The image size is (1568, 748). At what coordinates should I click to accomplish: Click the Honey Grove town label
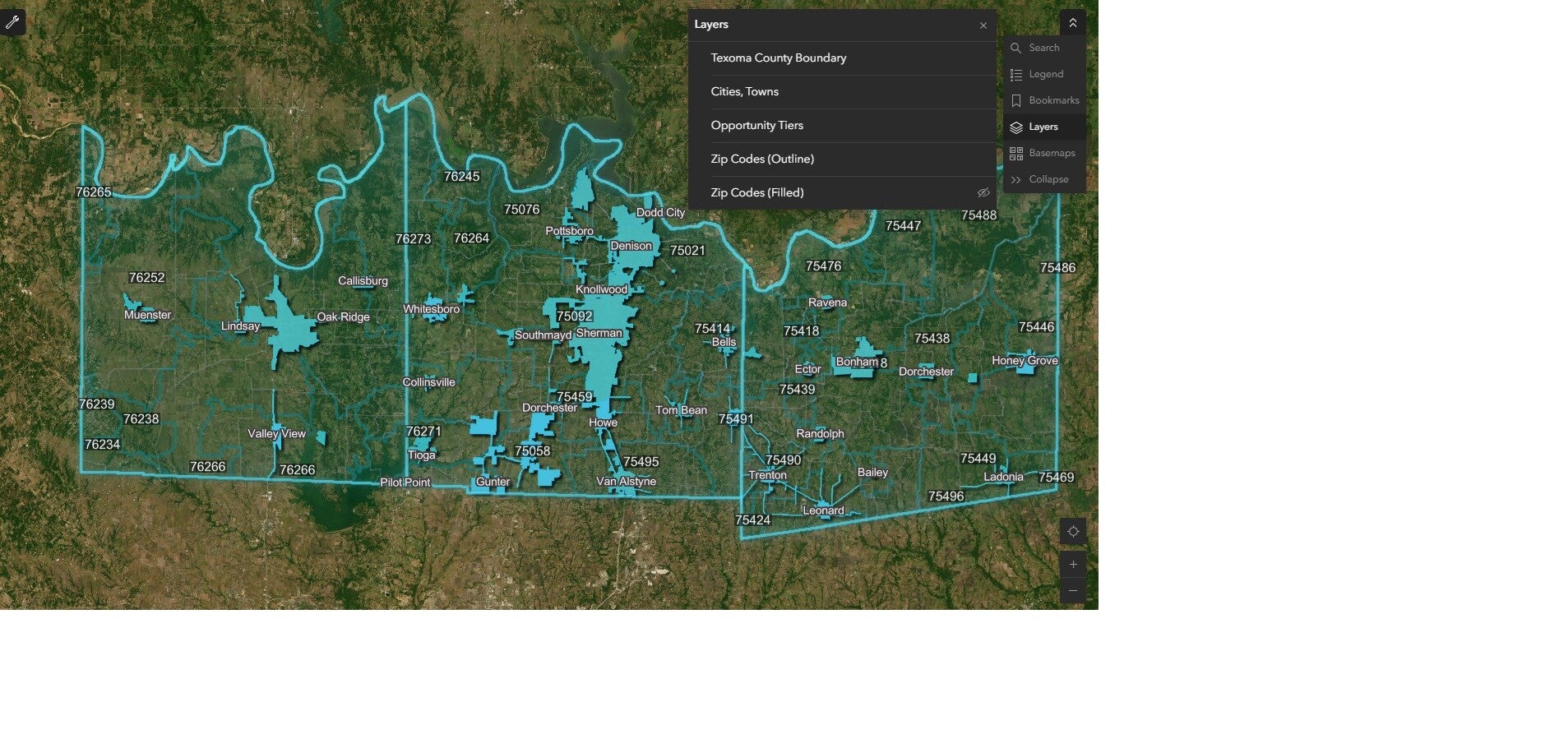point(1025,361)
